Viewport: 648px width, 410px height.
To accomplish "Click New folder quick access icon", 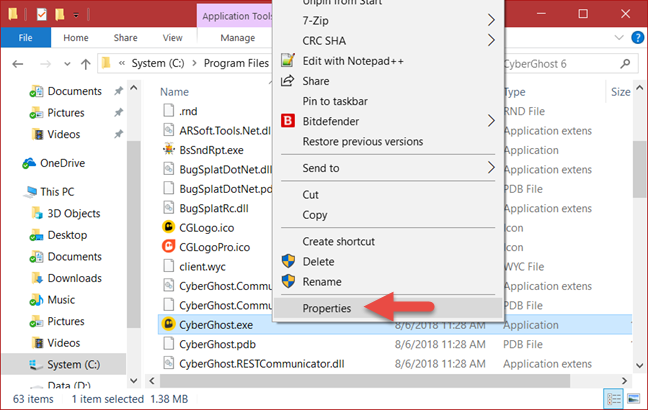I will tap(60, 15).
